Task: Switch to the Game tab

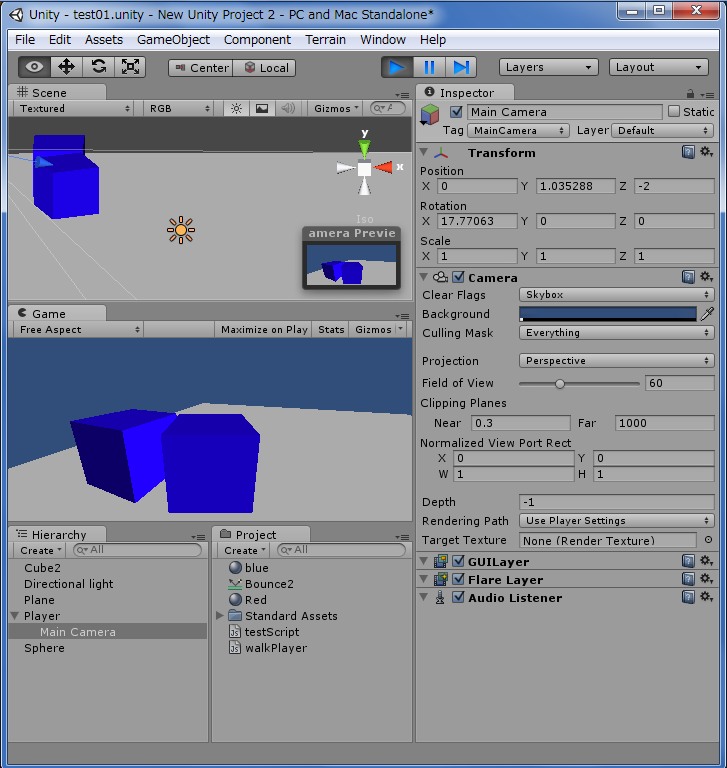Action: 57,313
